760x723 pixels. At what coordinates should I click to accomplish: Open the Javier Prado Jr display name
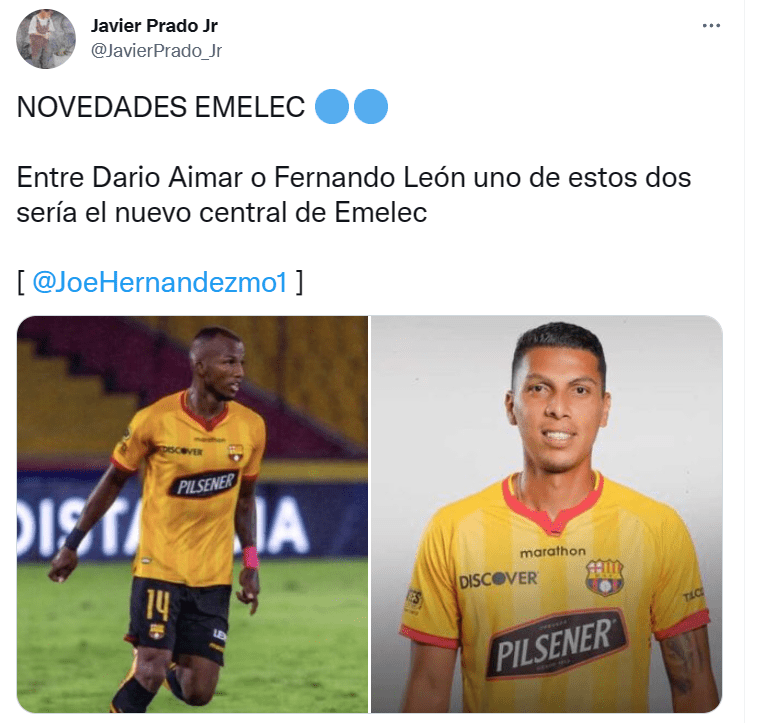click(x=154, y=26)
